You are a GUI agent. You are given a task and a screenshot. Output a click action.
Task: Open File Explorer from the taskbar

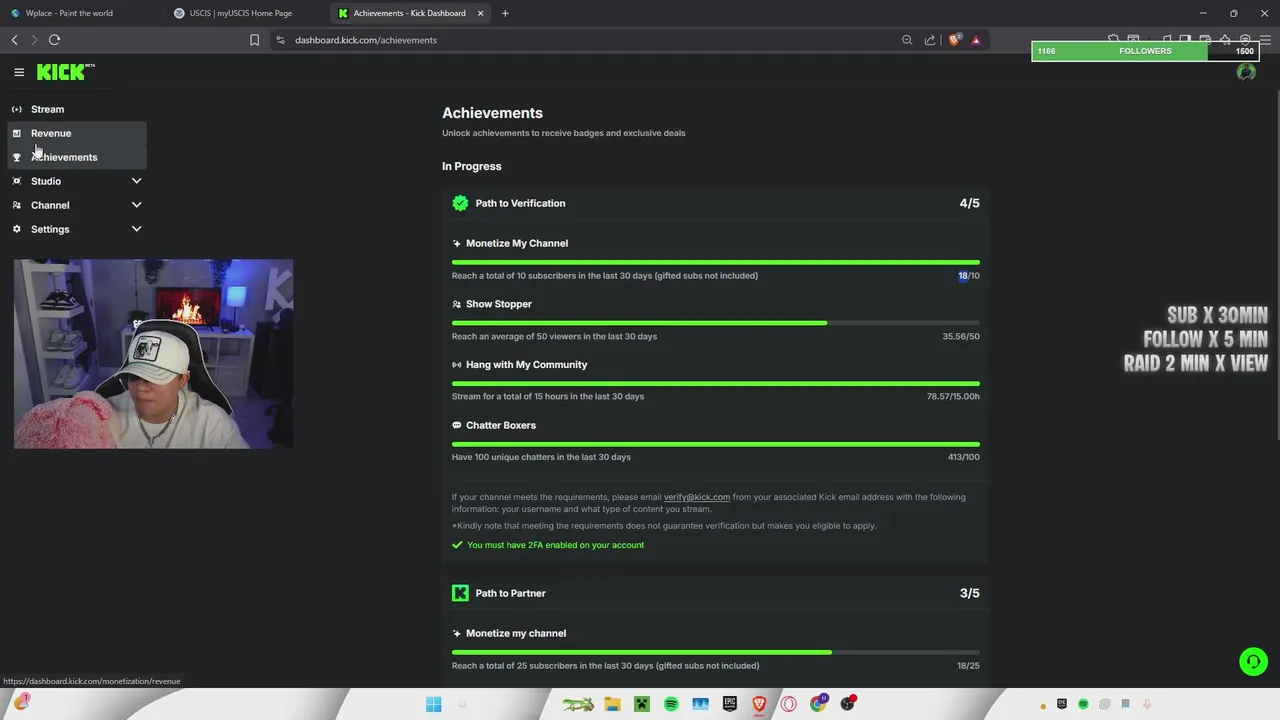point(612,704)
